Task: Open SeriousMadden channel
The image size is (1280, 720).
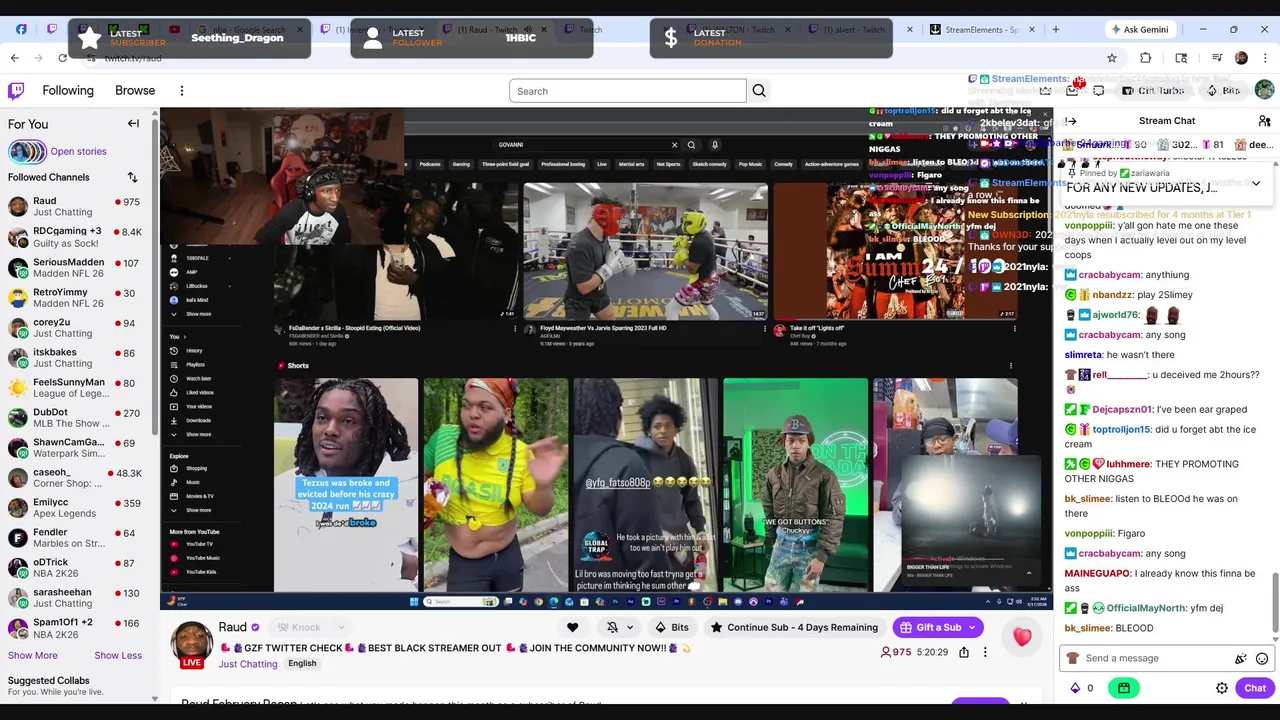Action: [76, 267]
